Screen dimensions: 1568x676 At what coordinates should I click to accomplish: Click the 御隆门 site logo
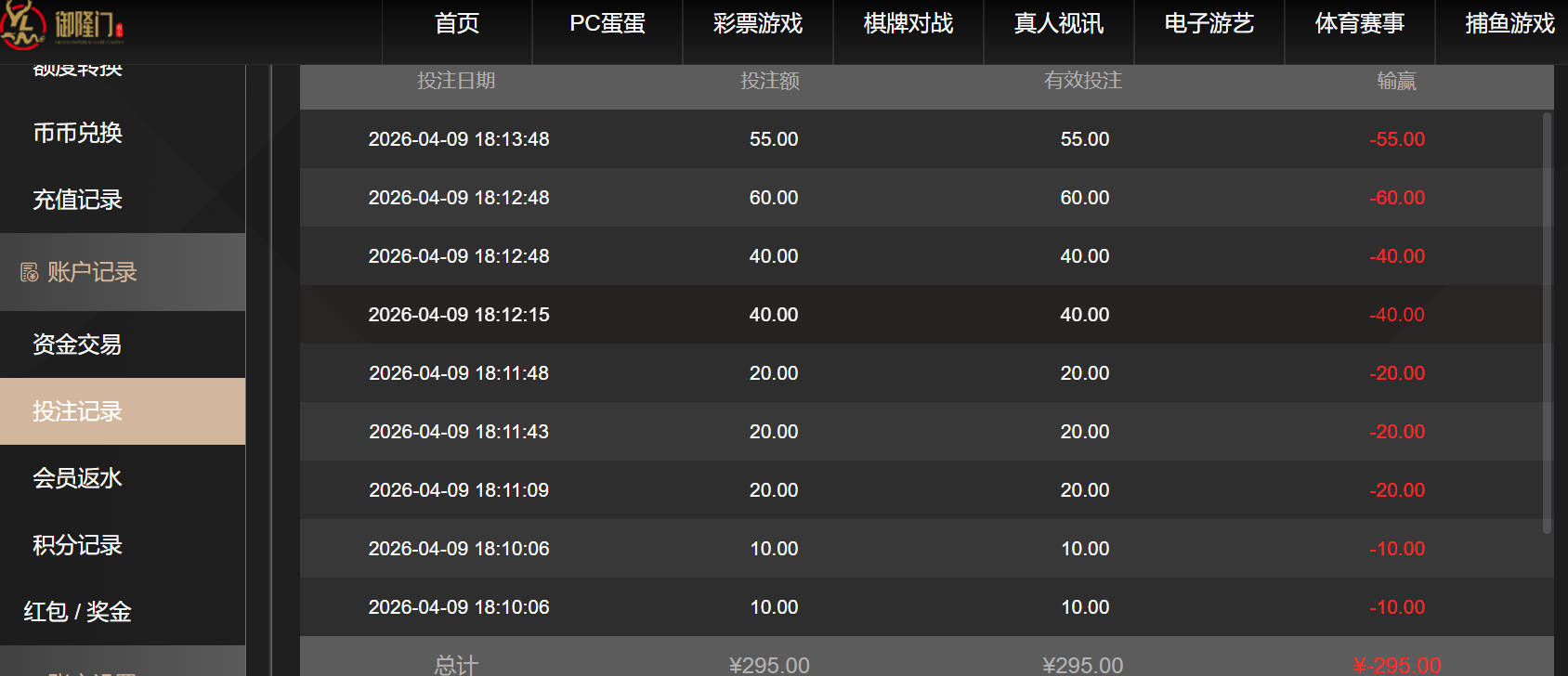[x=63, y=24]
